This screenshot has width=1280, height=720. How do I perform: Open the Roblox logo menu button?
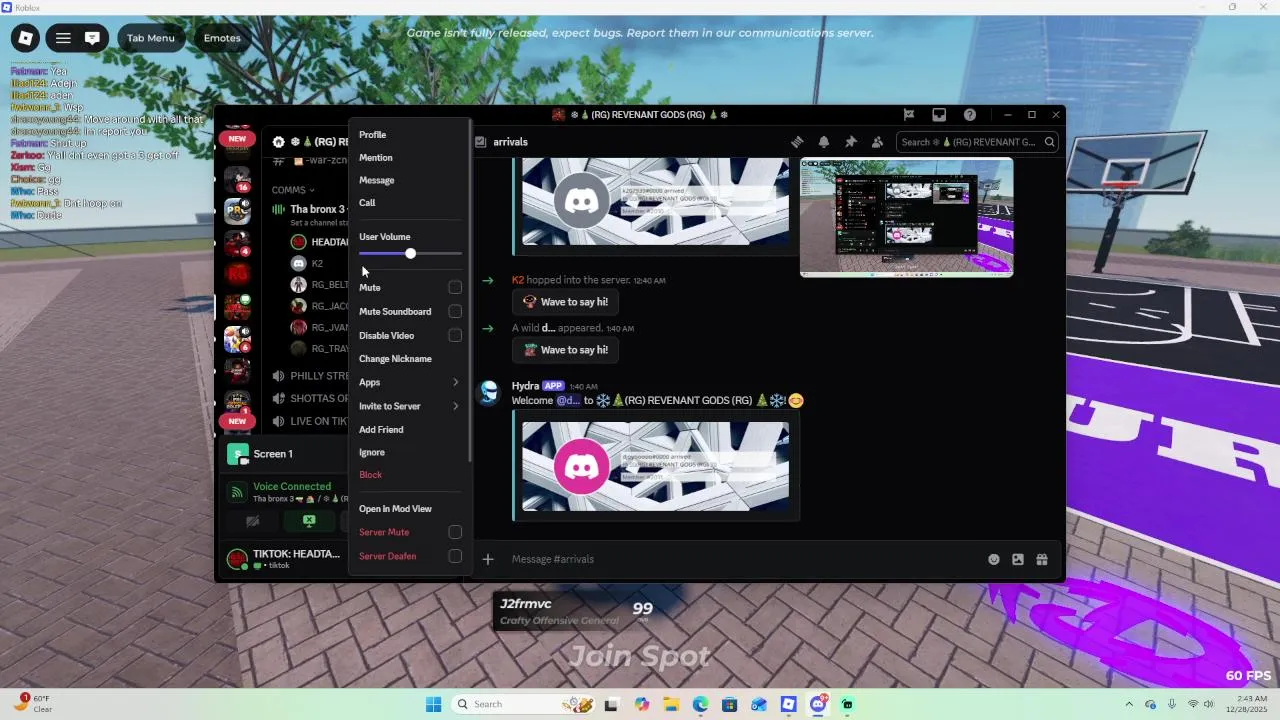click(26, 38)
